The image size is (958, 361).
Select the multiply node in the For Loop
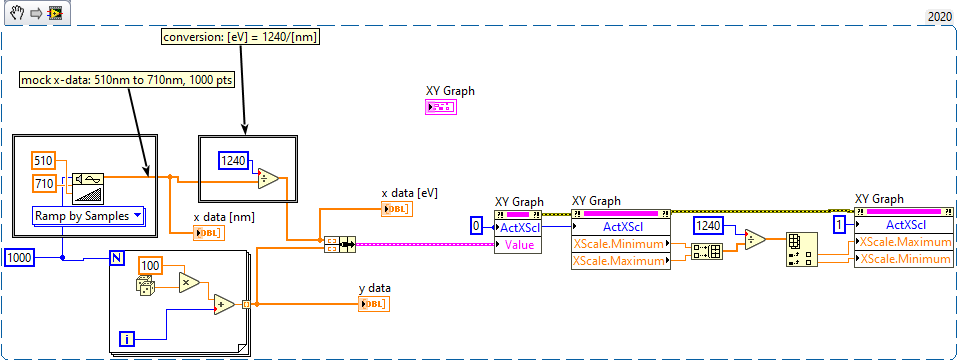point(189,281)
